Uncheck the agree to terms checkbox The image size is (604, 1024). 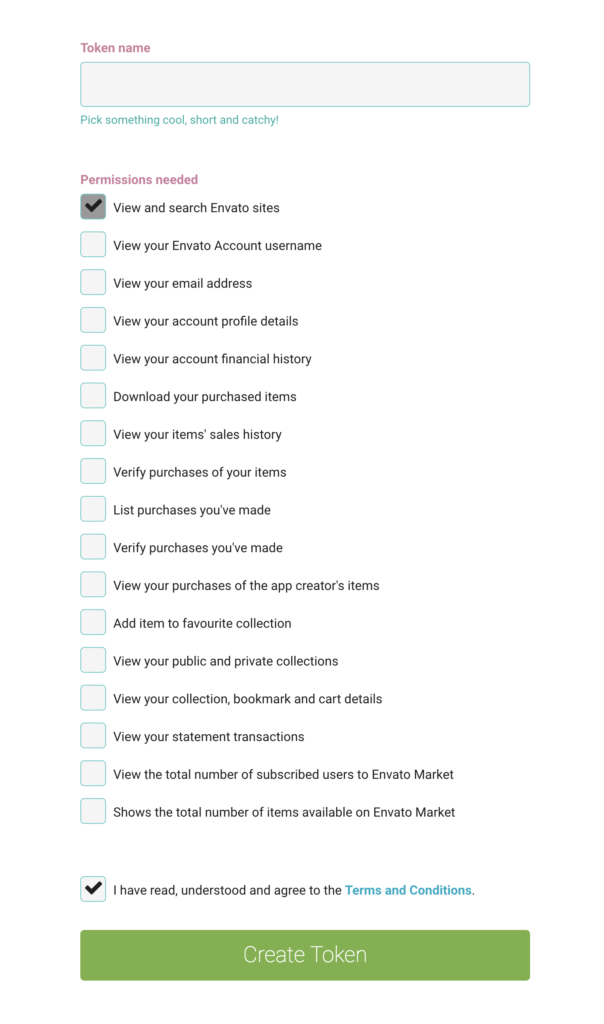coord(93,889)
